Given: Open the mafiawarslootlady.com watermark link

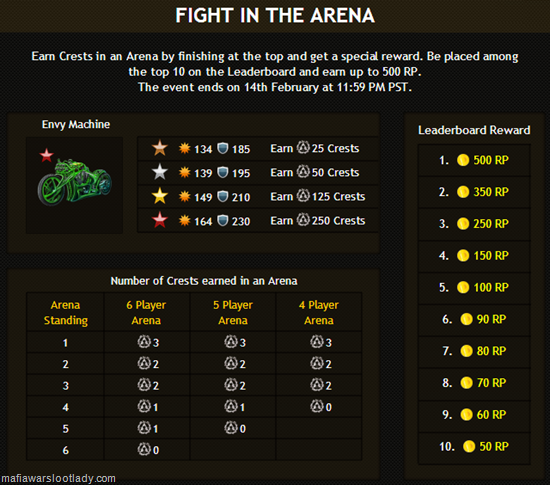Looking at the screenshot, I should 58,478.
